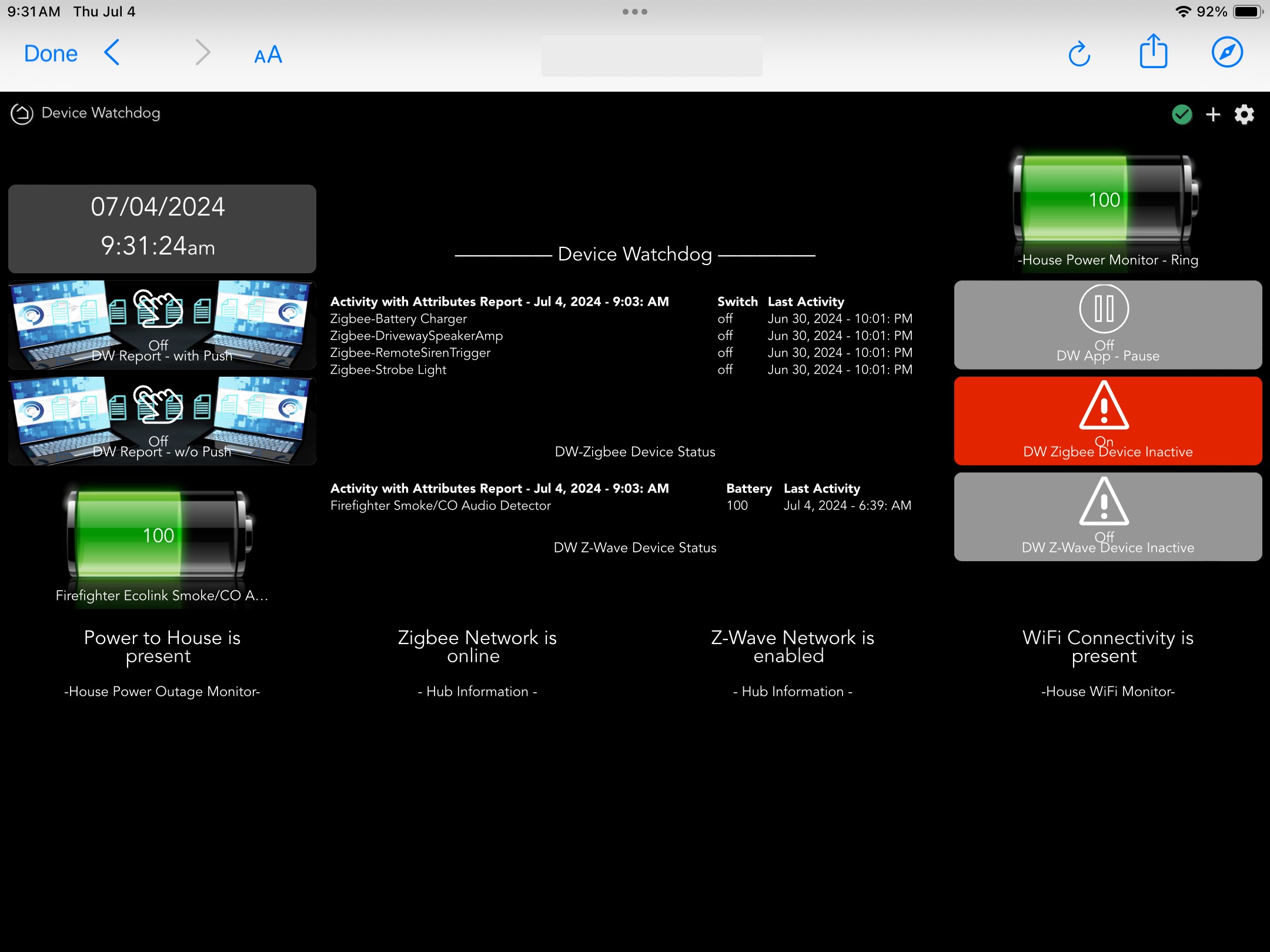Open dashboard settings gear
The height and width of the screenshot is (952, 1270).
tap(1244, 115)
